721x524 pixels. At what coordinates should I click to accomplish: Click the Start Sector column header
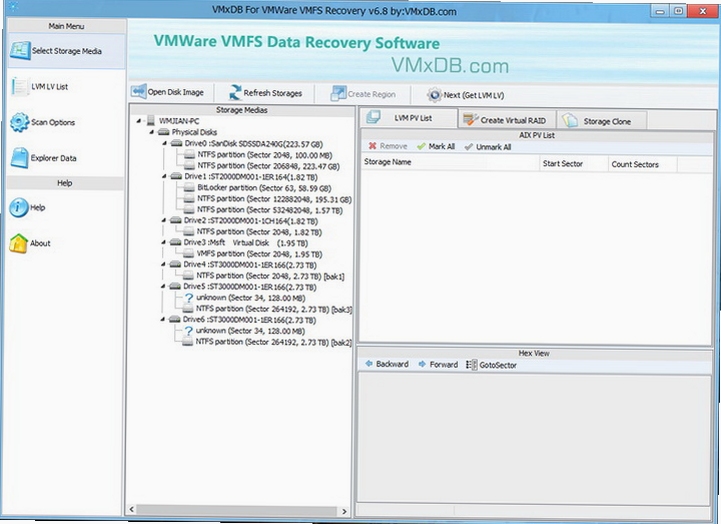coord(573,164)
